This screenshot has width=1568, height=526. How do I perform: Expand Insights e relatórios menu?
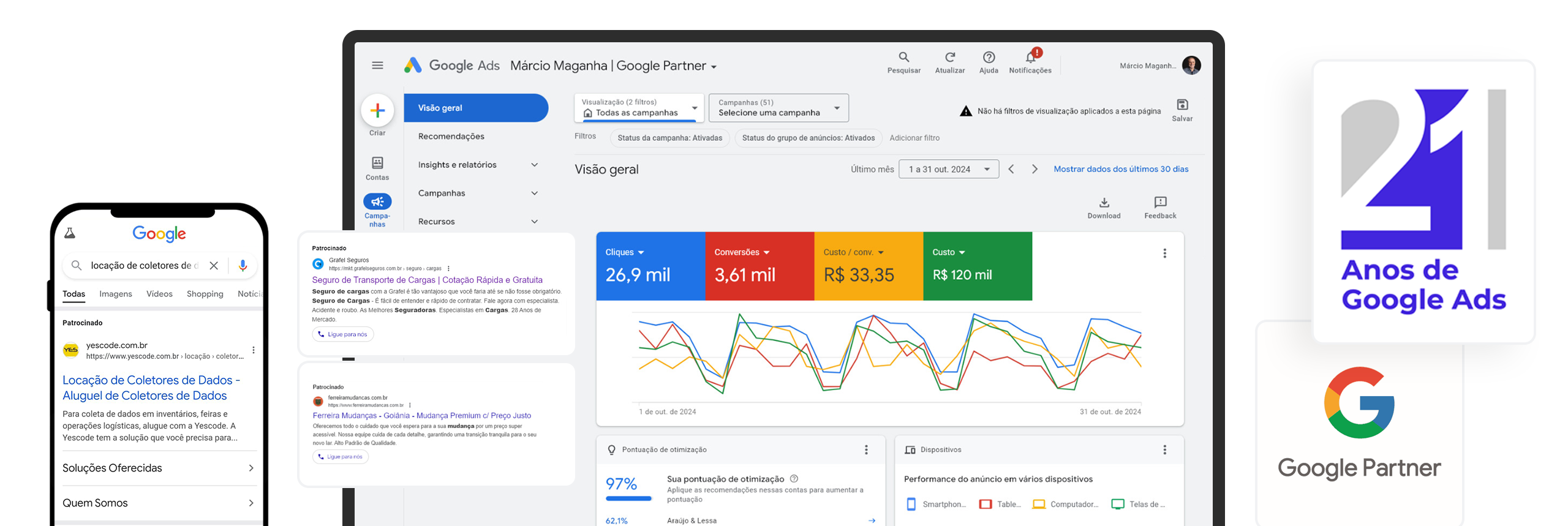point(534,165)
